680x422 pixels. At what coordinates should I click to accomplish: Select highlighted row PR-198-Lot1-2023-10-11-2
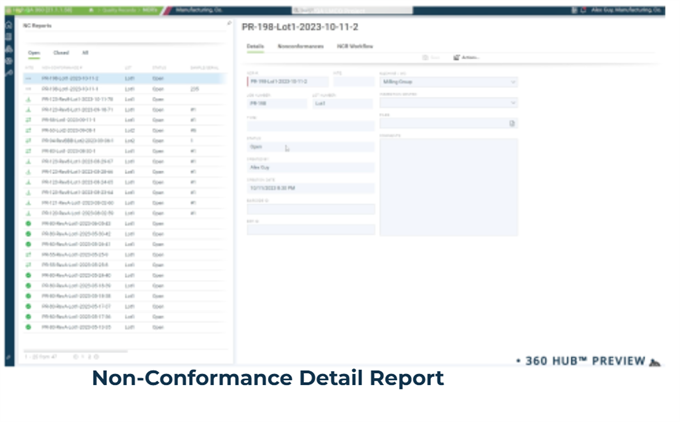pyautogui.click(x=124, y=79)
